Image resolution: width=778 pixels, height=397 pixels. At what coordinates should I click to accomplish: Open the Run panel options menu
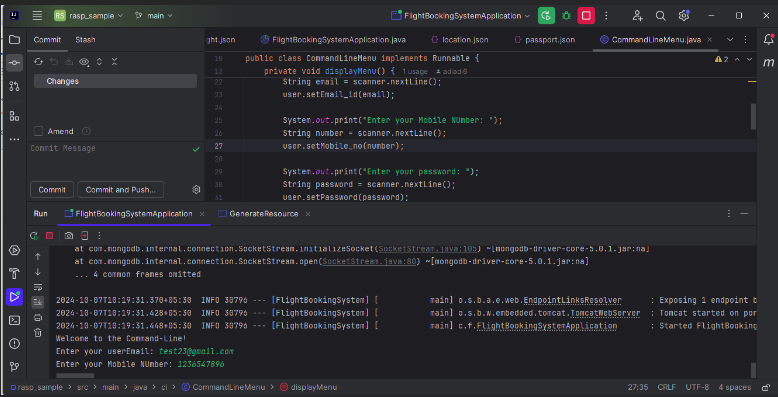729,214
